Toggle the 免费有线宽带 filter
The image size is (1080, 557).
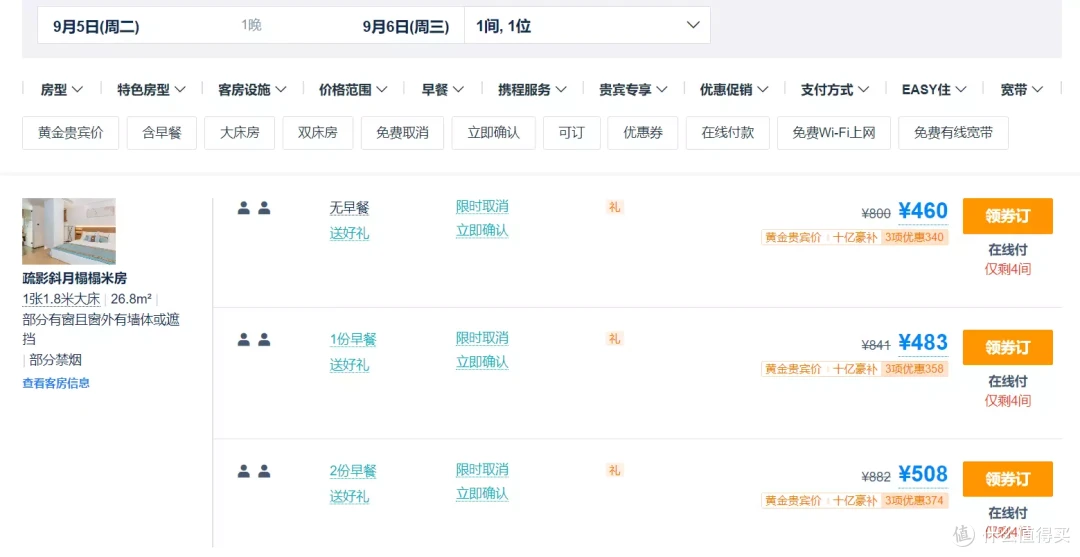953,133
